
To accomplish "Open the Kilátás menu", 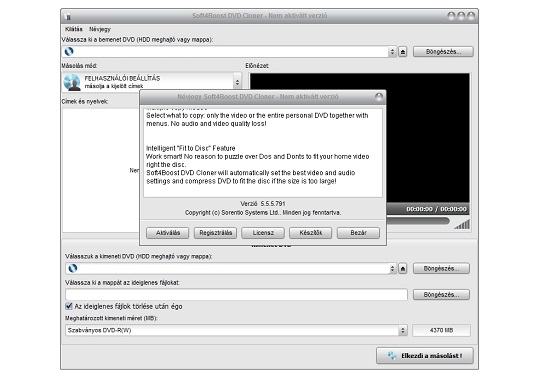I will tap(74, 29).
